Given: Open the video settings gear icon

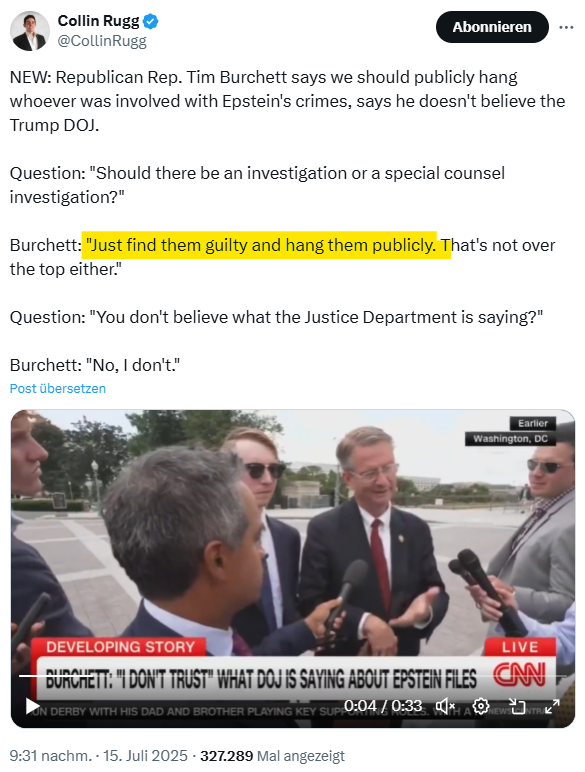Looking at the screenshot, I should pos(481,707).
